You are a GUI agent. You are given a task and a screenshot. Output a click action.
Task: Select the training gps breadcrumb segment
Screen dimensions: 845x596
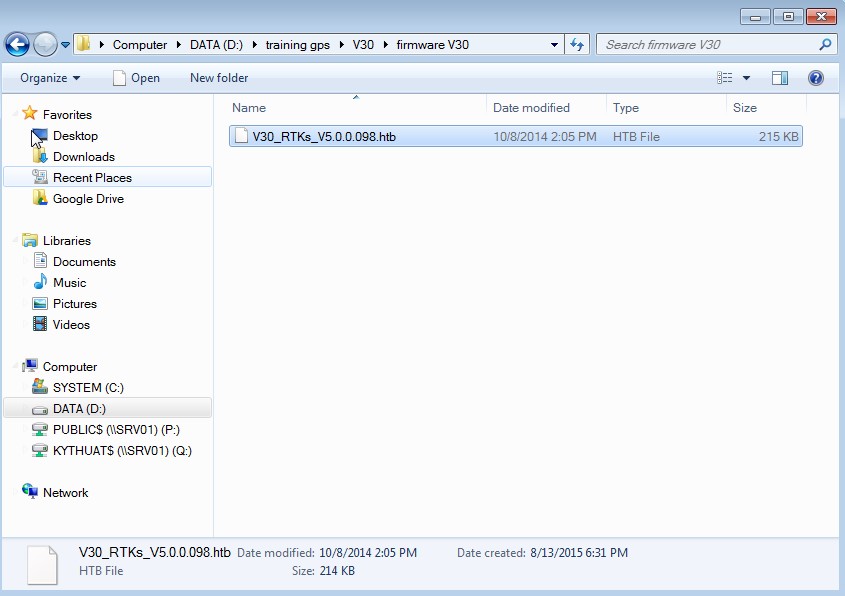click(297, 45)
